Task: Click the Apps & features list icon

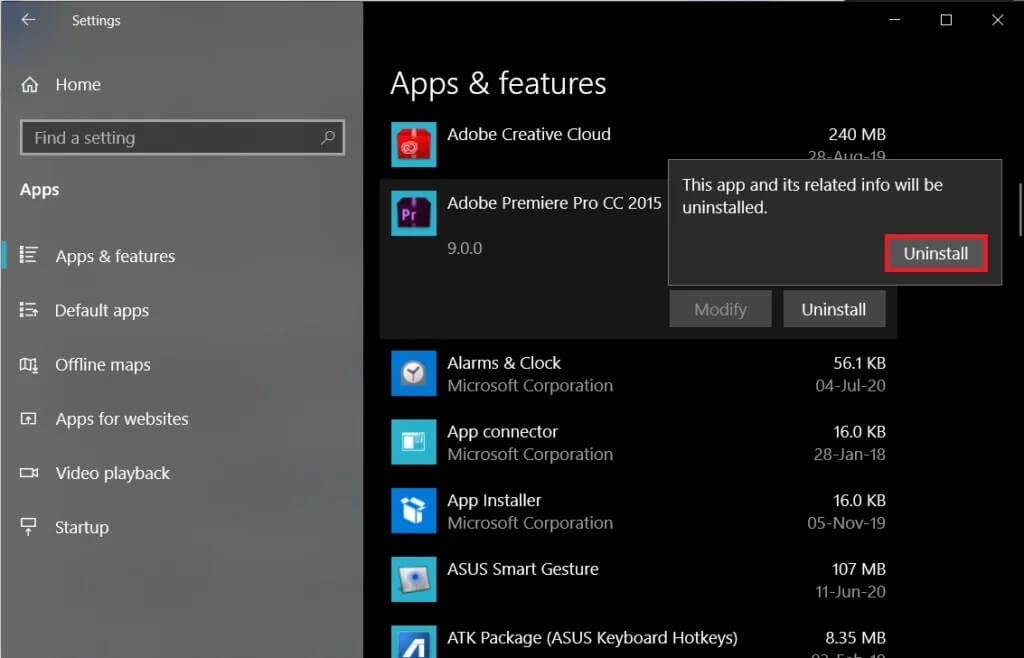Action: tap(29, 255)
